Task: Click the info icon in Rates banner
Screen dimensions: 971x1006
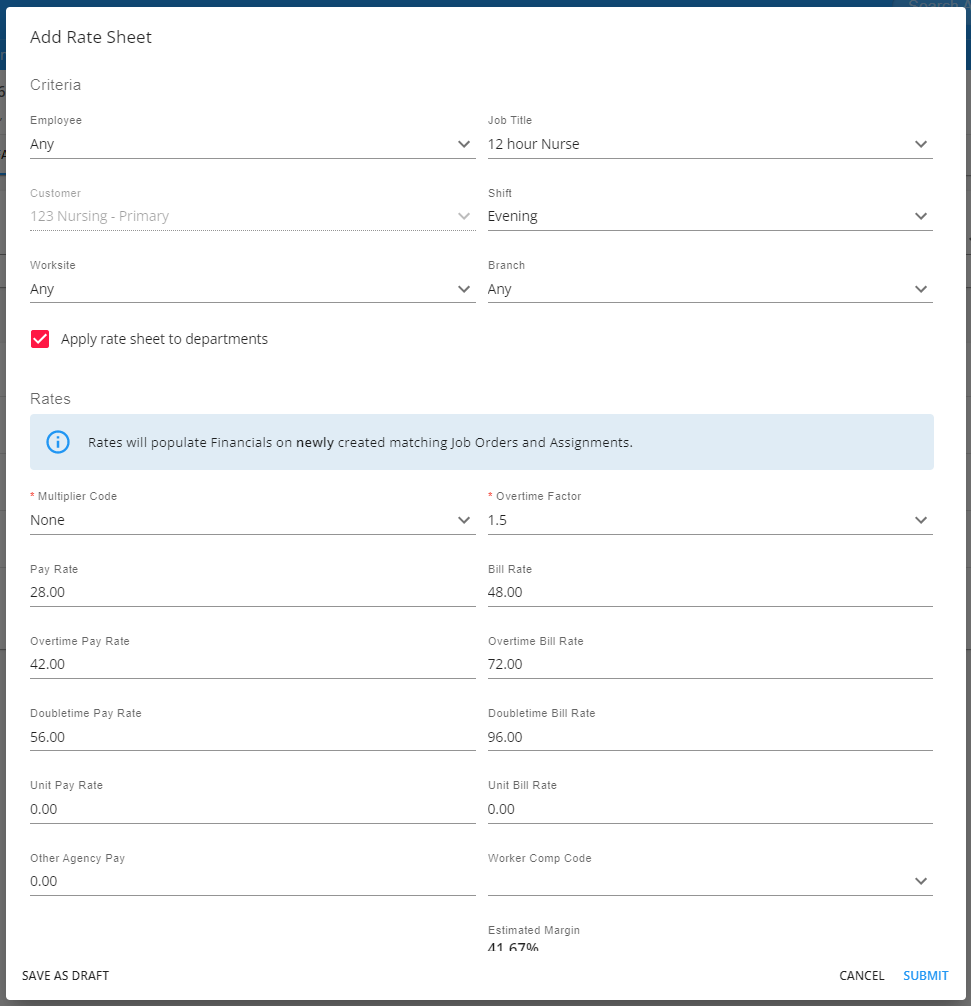Action: (59, 442)
